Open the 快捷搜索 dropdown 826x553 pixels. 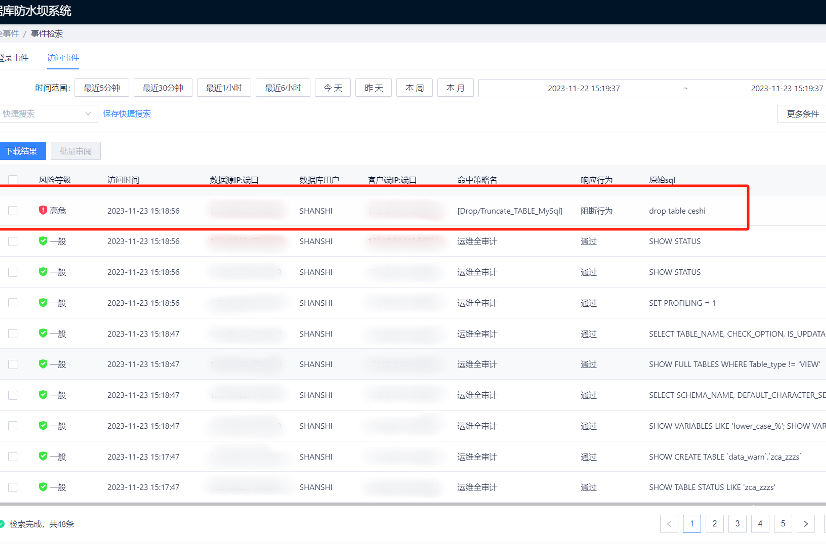(47, 114)
